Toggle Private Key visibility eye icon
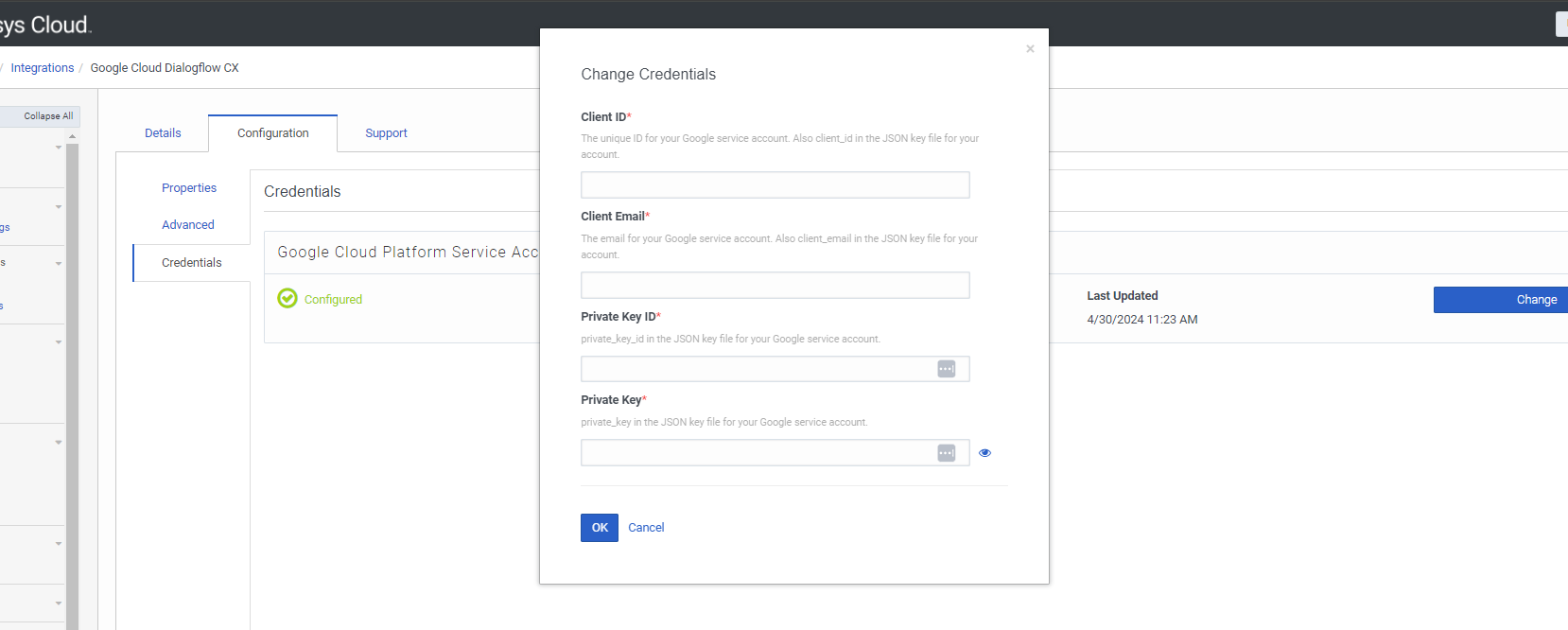The image size is (1568, 630). click(x=984, y=453)
